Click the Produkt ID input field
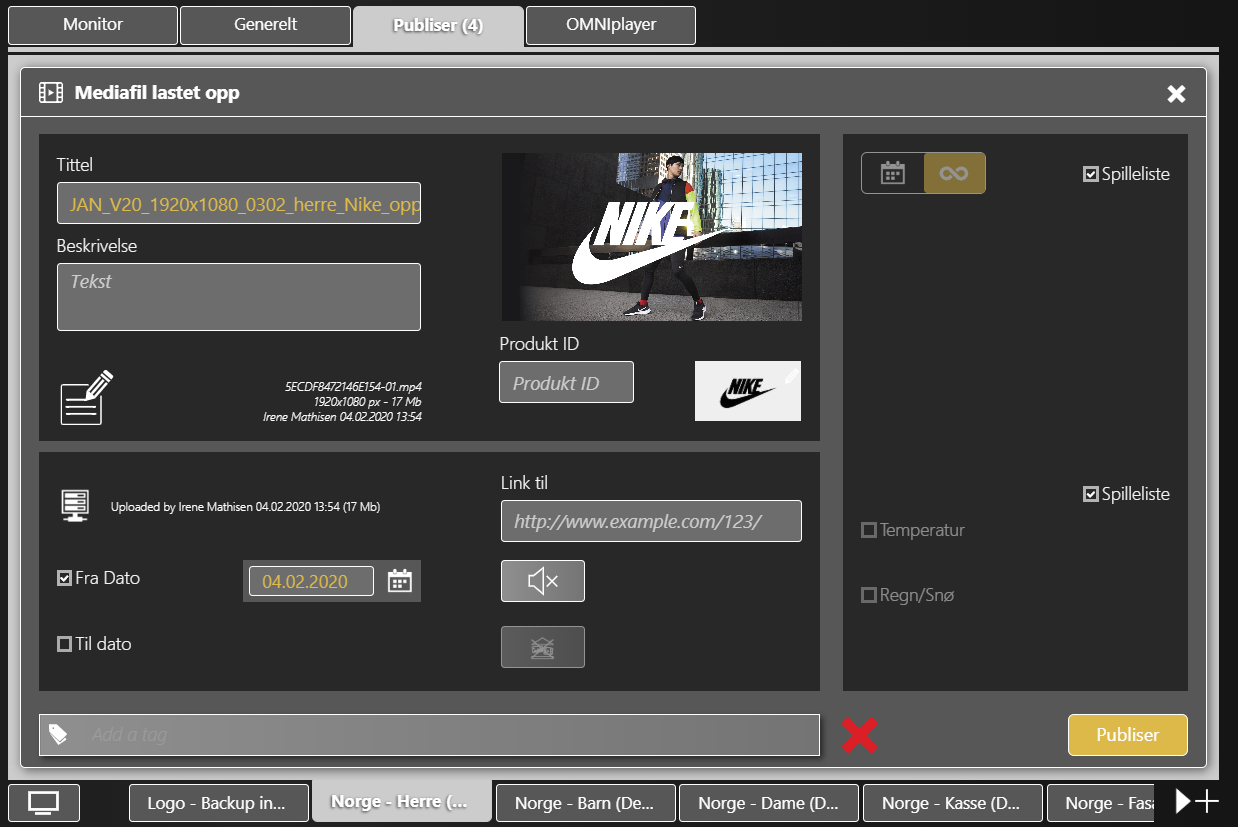The height and width of the screenshot is (827, 1238). (566, 382)
